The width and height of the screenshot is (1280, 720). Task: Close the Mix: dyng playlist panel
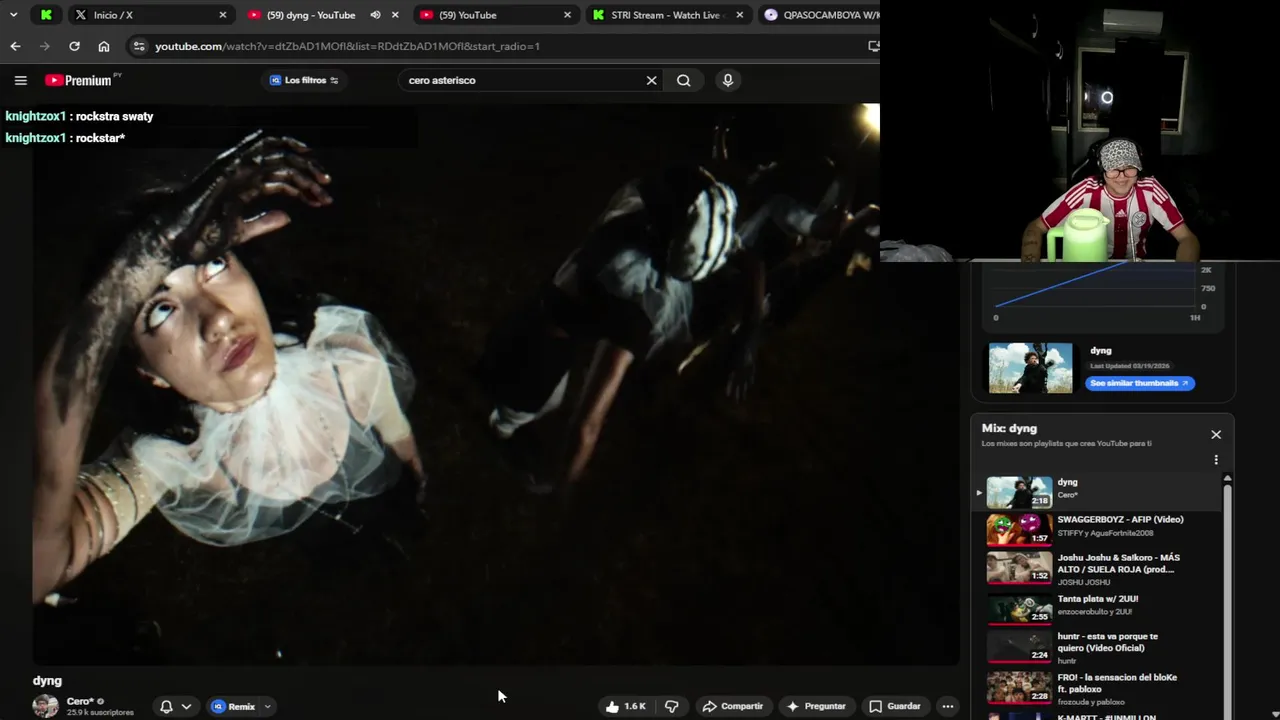click(1216, 434)
